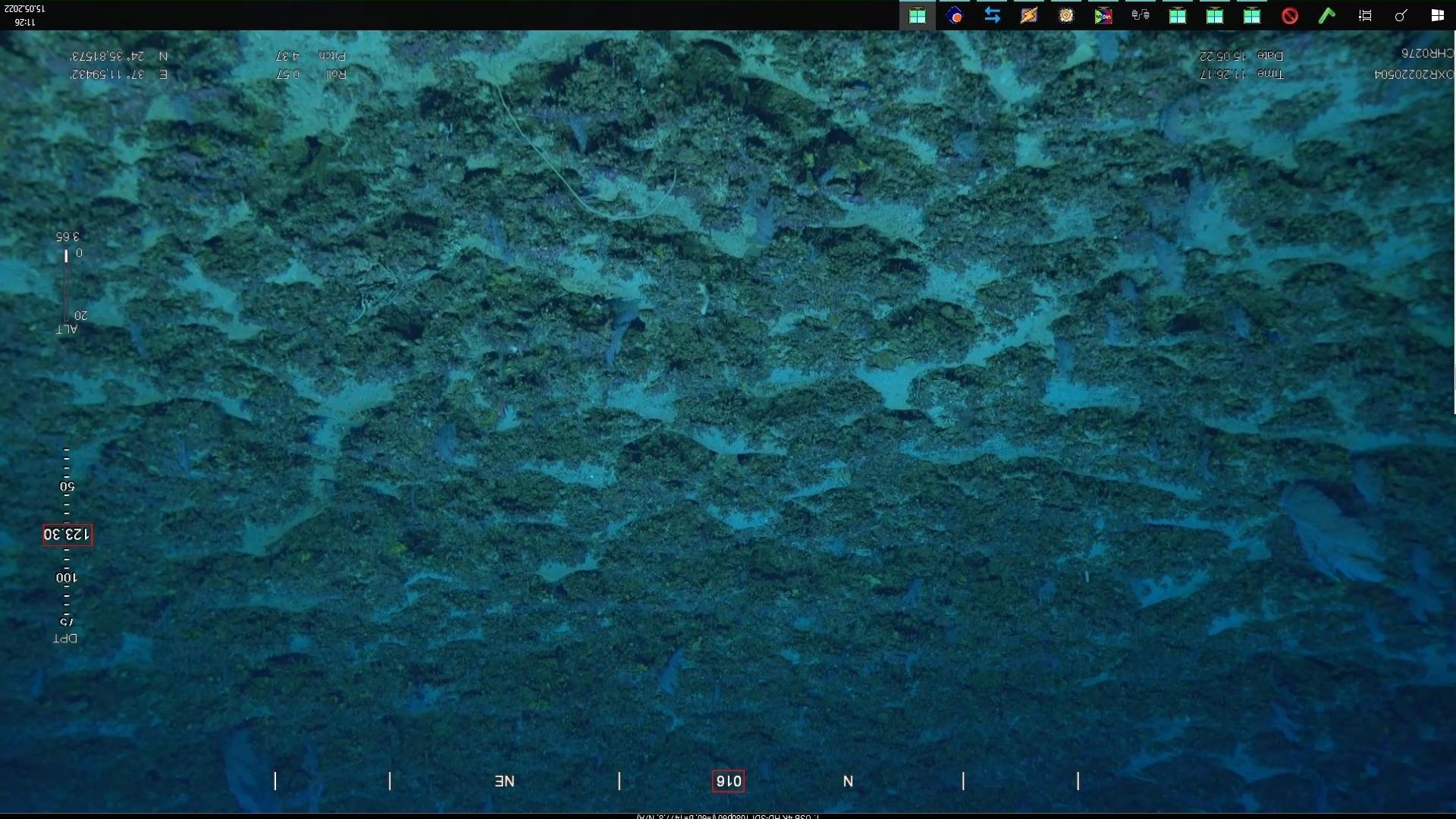1456x819 pixels.
Task: Open the Windows Start menu
Action: pos(1437,15)
